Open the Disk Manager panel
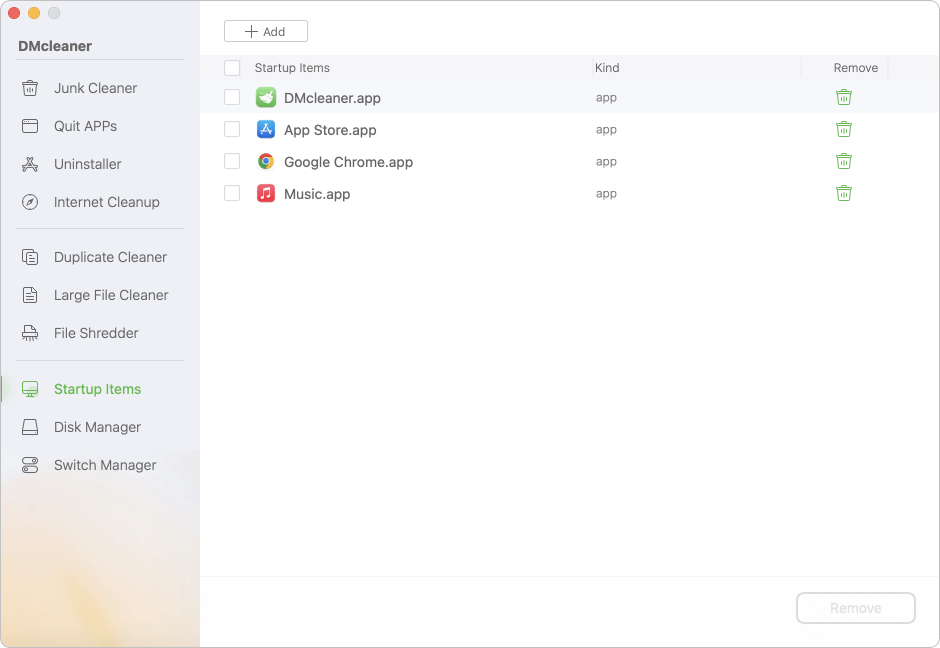940x648 pixels. [95, 427]
